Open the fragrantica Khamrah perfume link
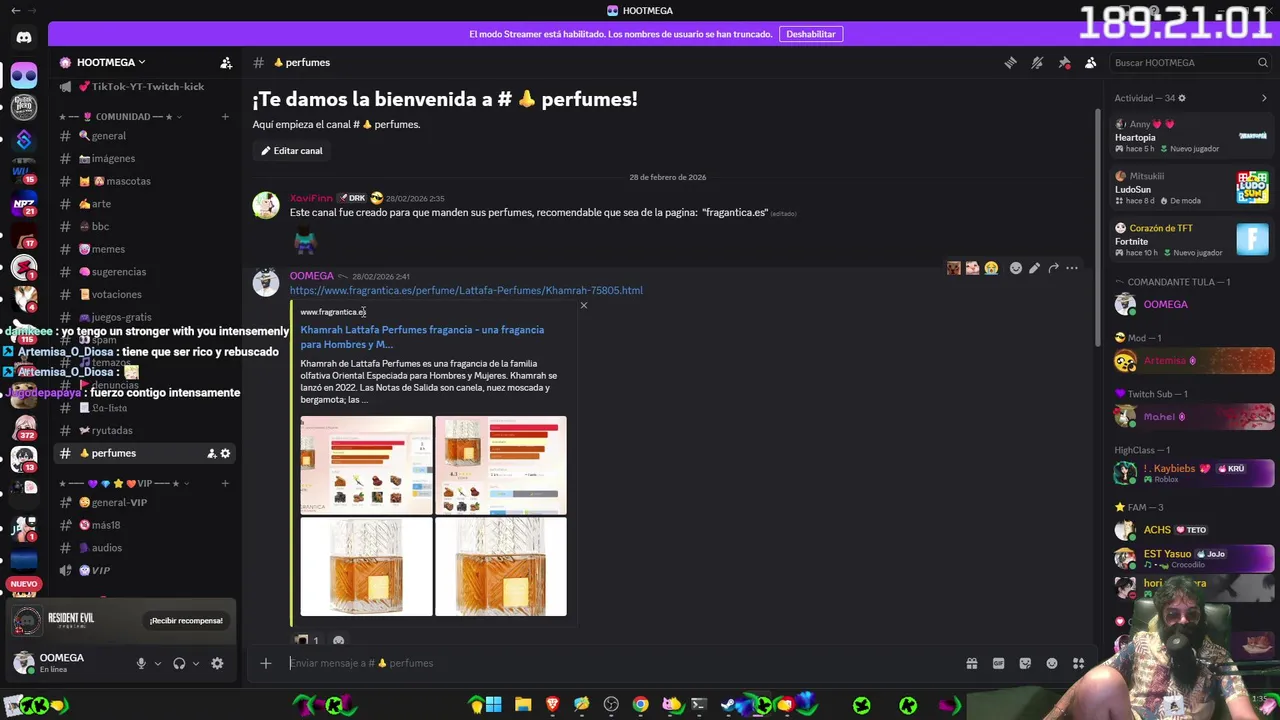This screenshot has height=720, width=1280. pos(466,290)
